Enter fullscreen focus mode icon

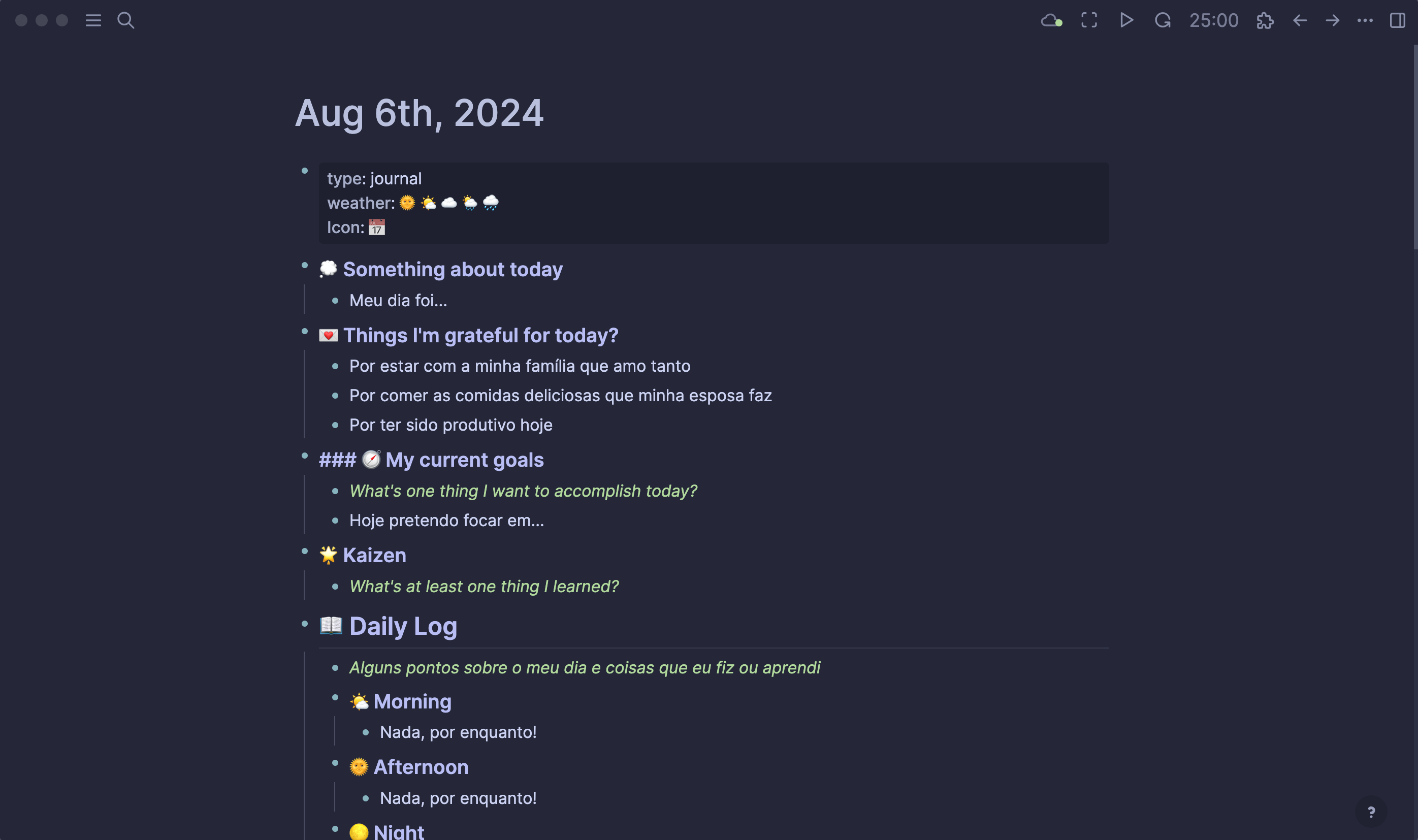pyautogui.click(x=1089, y=20)
